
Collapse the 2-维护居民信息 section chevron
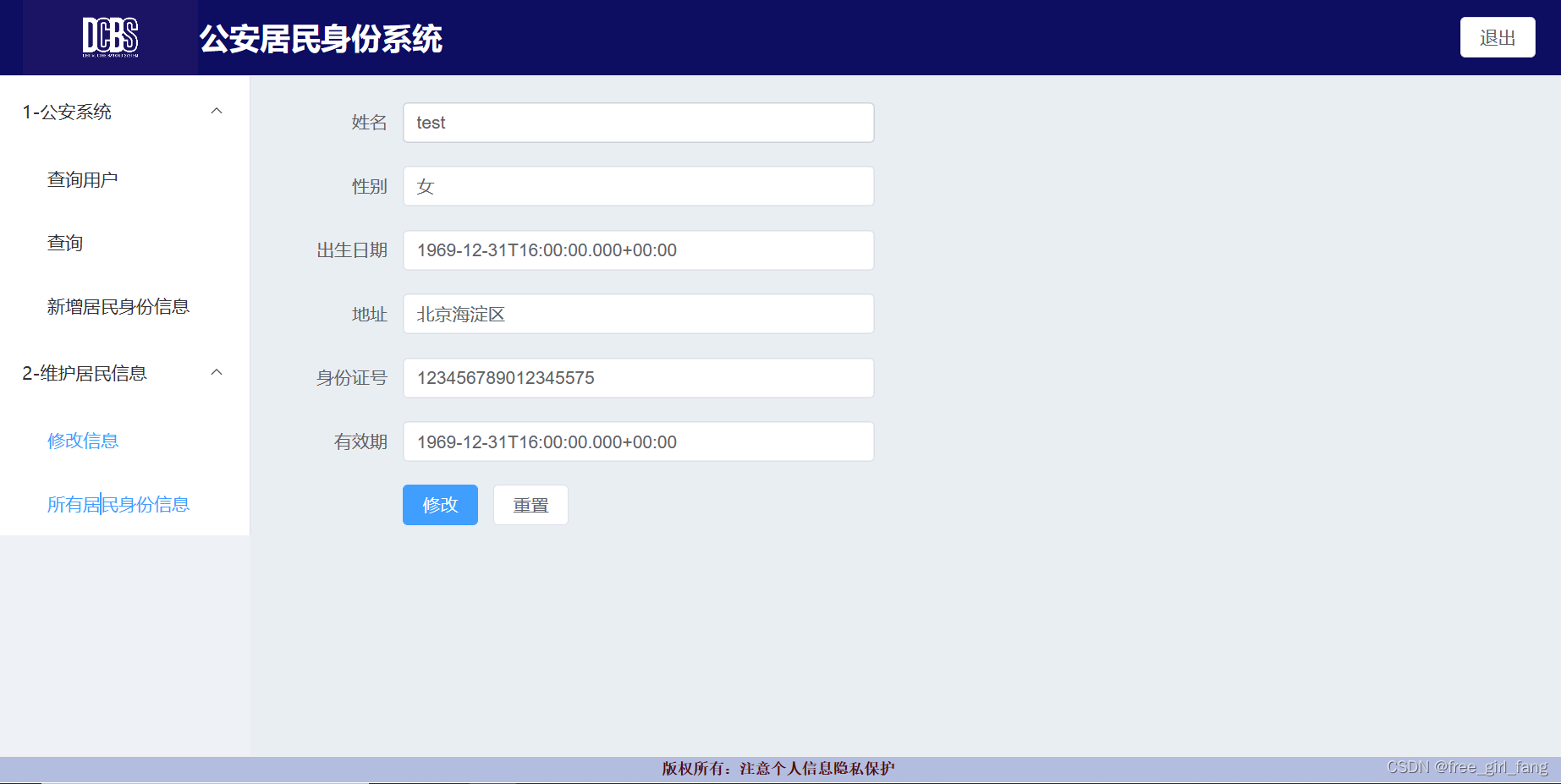(x=217, y=372)
